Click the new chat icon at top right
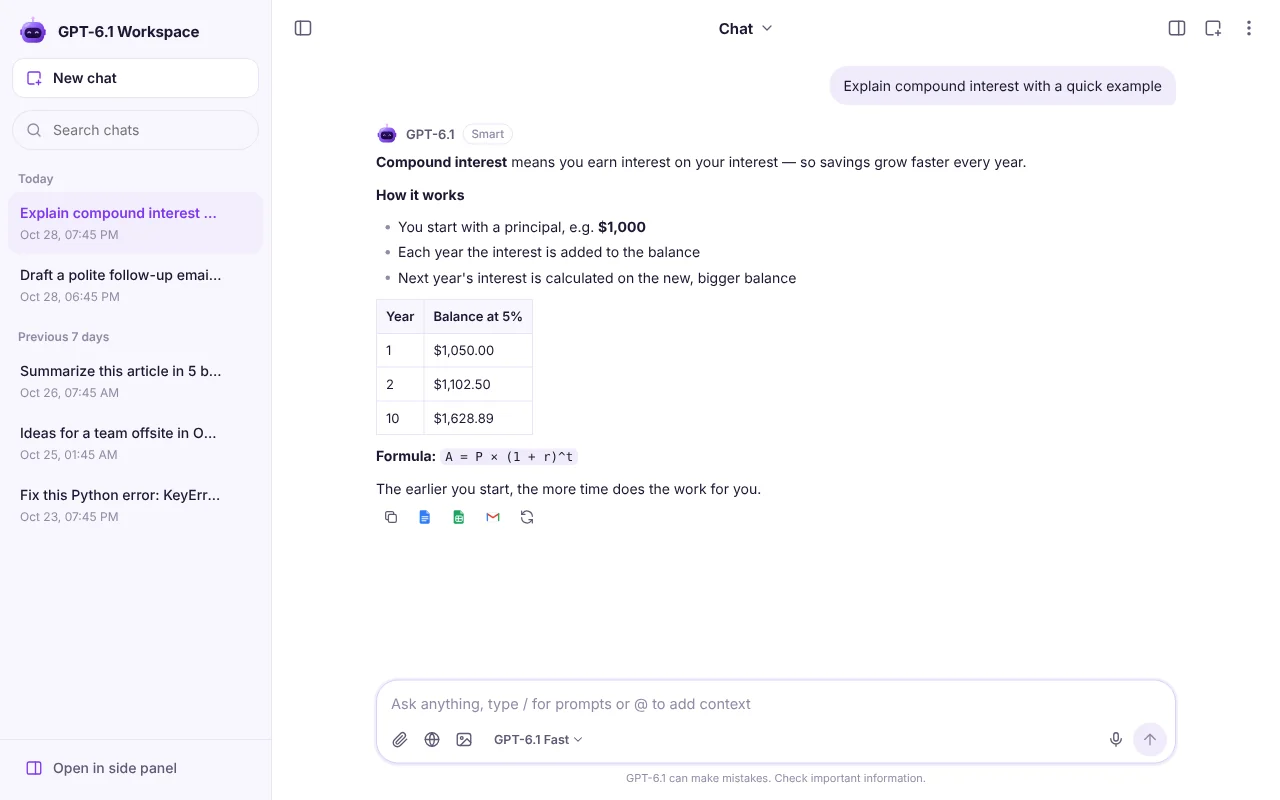The height and width of the screenshot is (800, 1280). (1213, 28)
